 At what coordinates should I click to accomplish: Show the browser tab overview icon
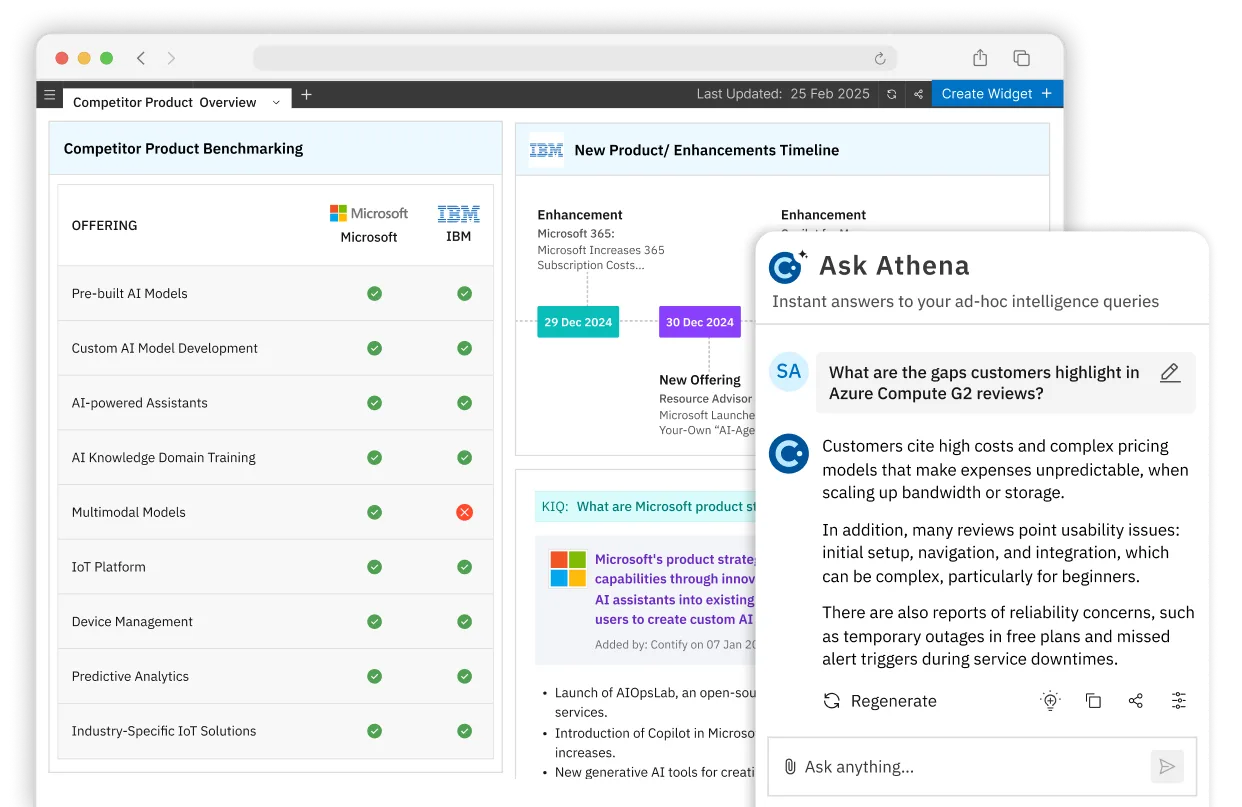[x=1021, y=58]
